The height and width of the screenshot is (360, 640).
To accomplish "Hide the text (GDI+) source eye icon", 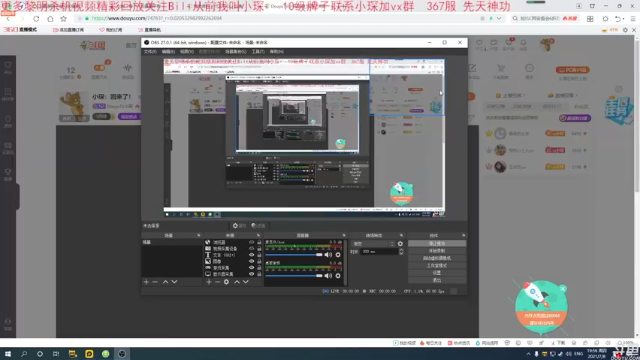I will point(251,255).
